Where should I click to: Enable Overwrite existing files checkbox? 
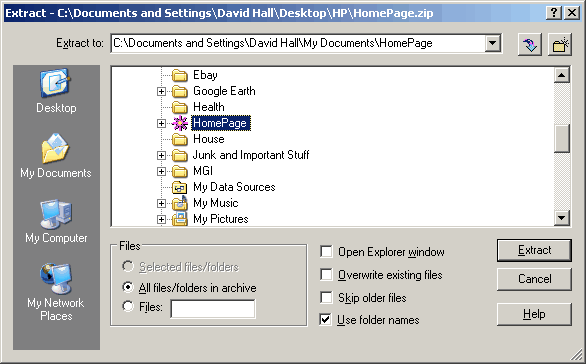(326, 275)
